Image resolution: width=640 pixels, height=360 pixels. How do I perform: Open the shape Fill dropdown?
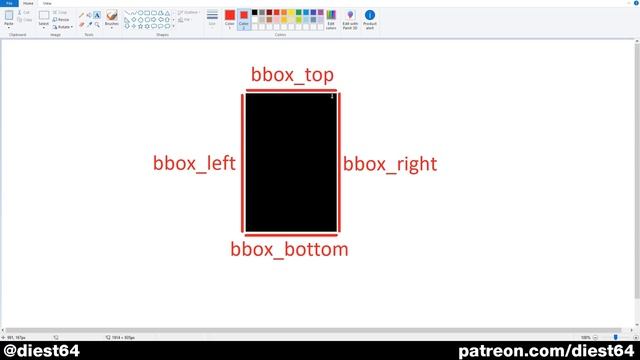(x=184, y=20)
